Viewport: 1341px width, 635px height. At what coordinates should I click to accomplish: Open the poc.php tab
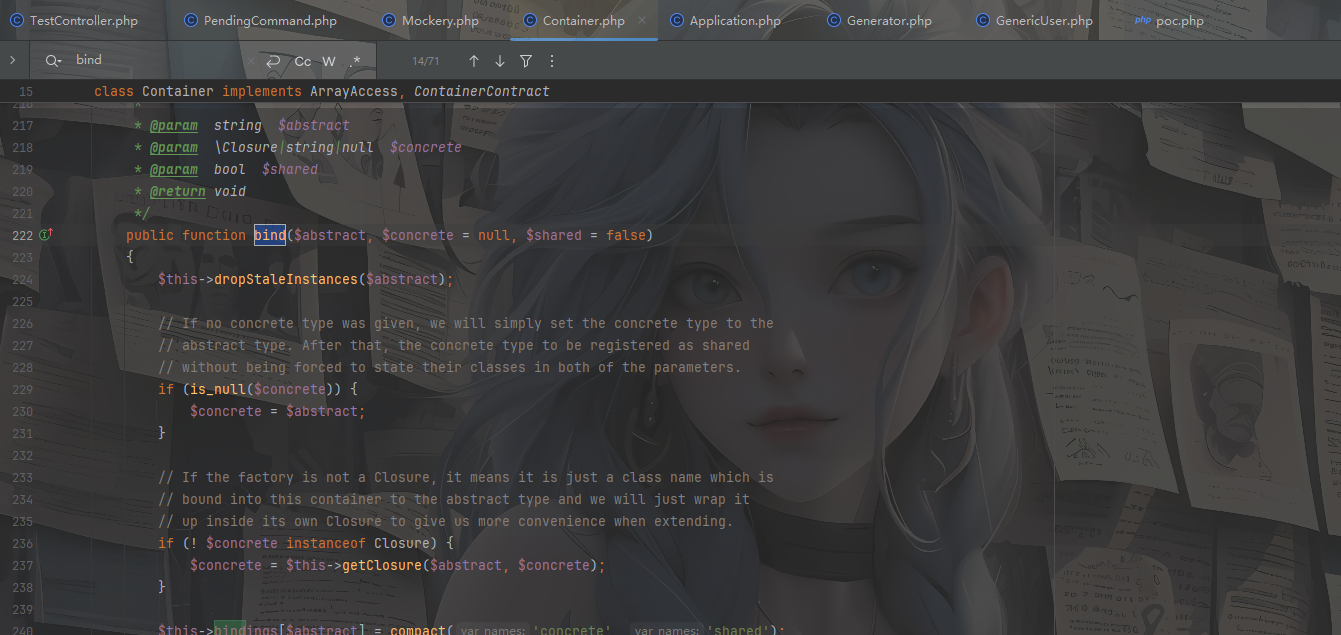pyautogui.click(x=1179, y=20)
